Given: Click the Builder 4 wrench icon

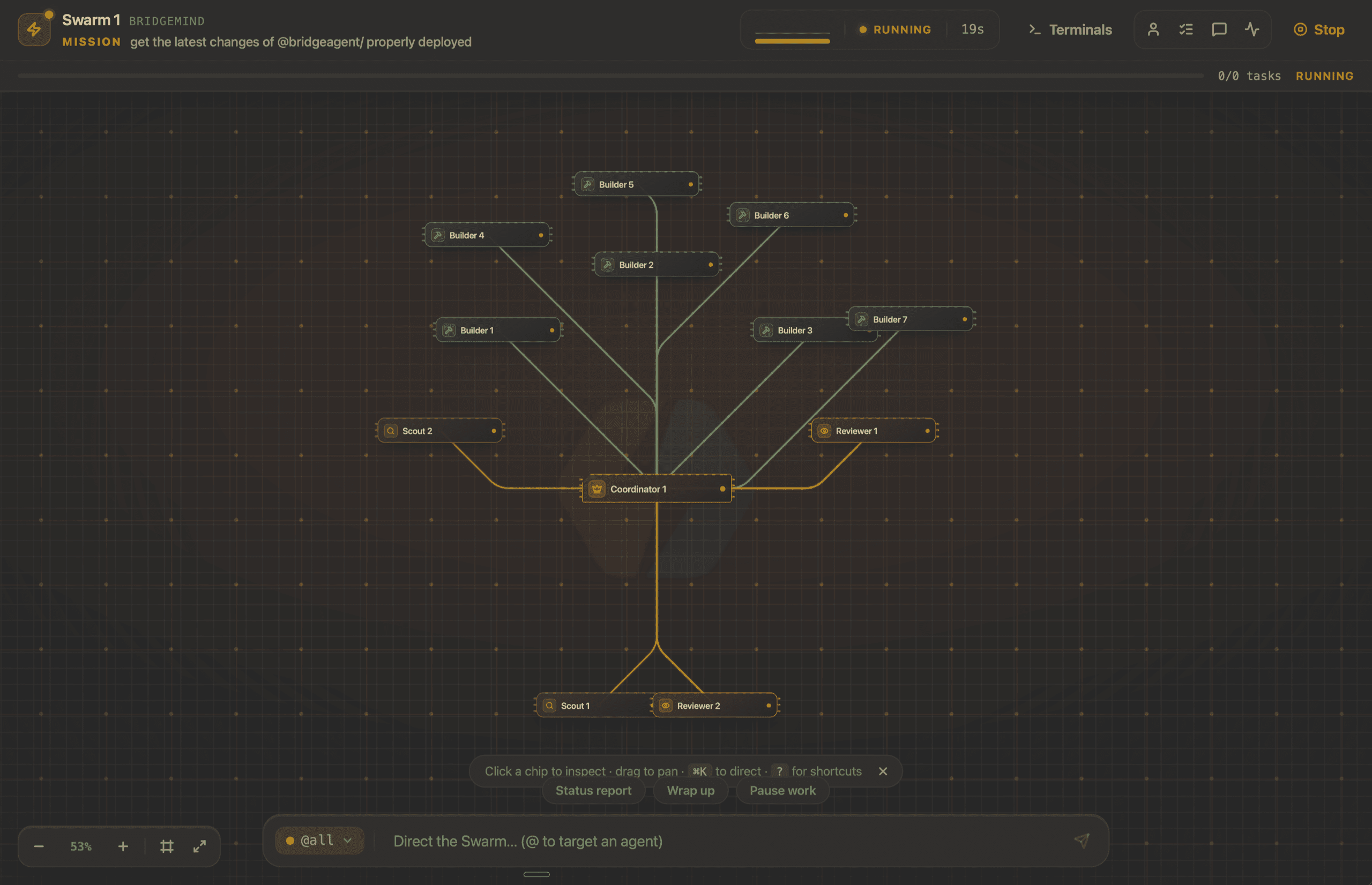Looking at the screenshot, I should [x=438, y=235].
